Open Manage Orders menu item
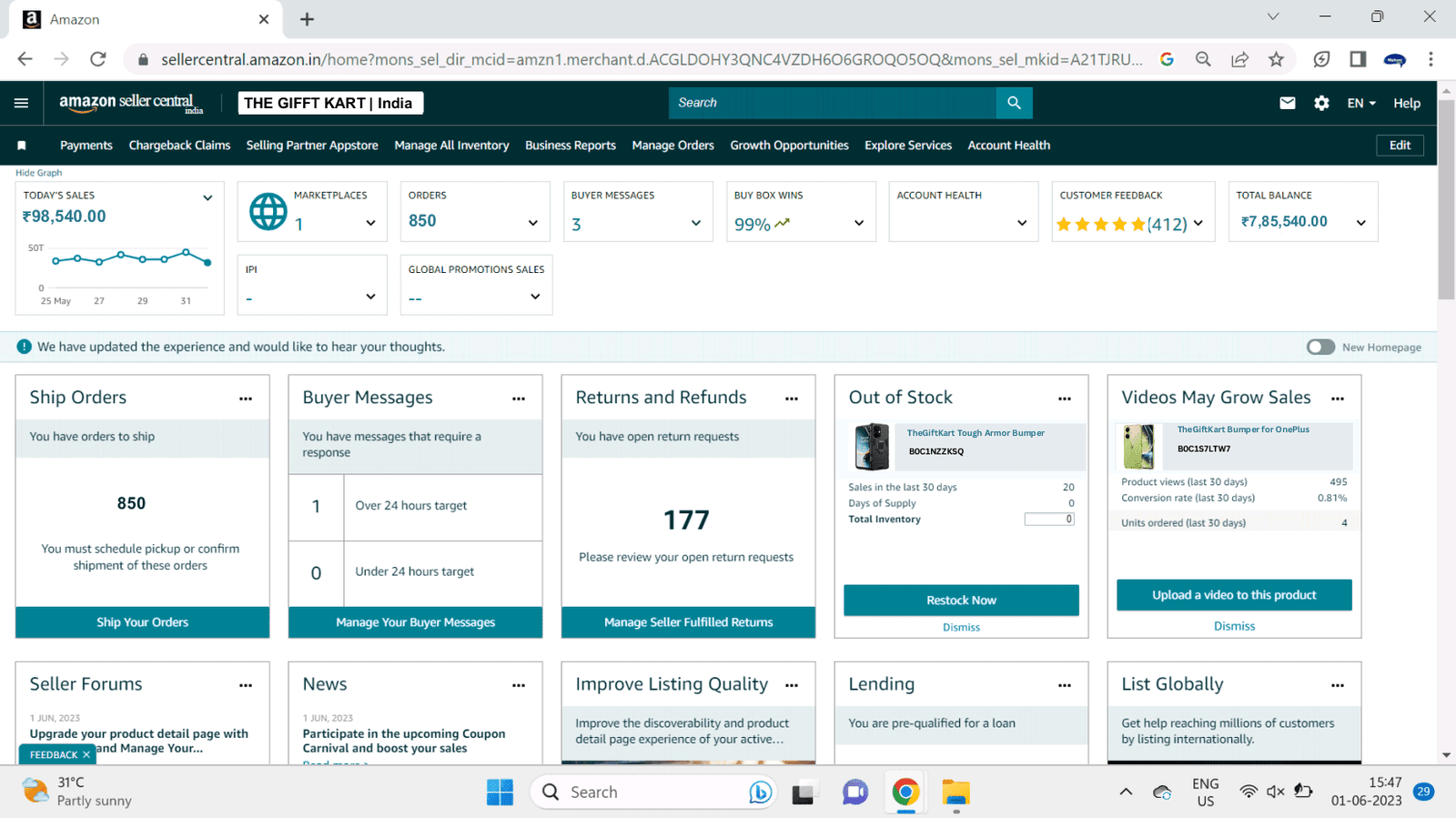This screenshot has height=818, width=1456. (x=672, y=146)
